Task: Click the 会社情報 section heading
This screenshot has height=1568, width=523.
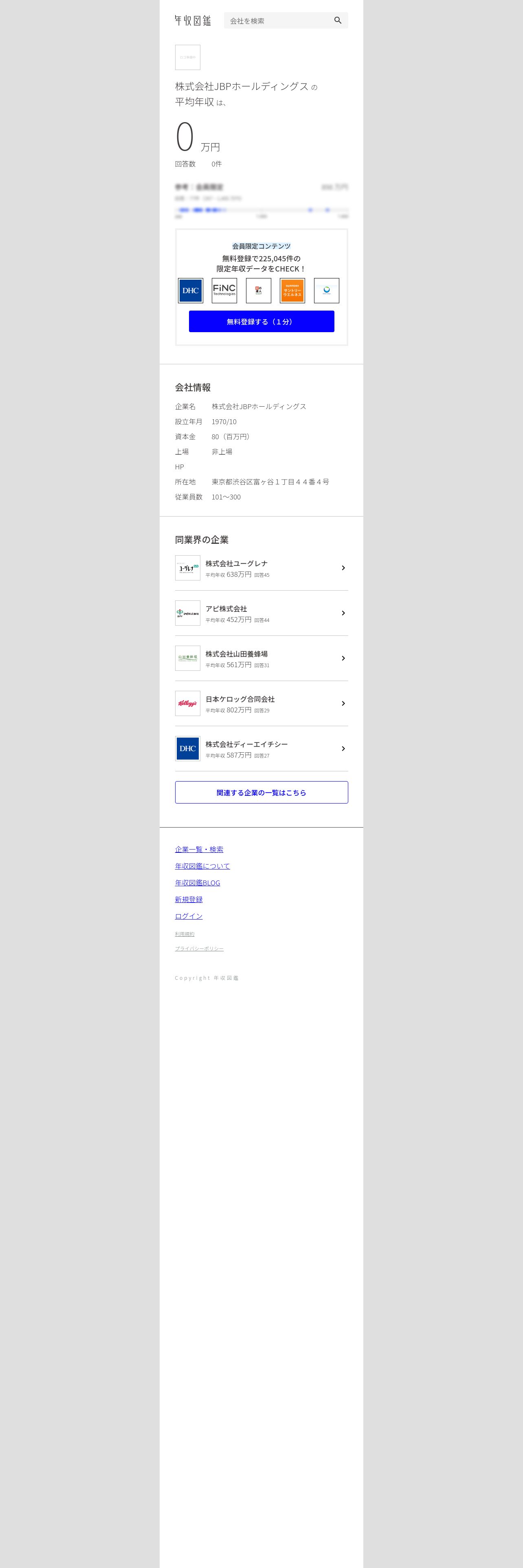Action: tap(193, 387)
